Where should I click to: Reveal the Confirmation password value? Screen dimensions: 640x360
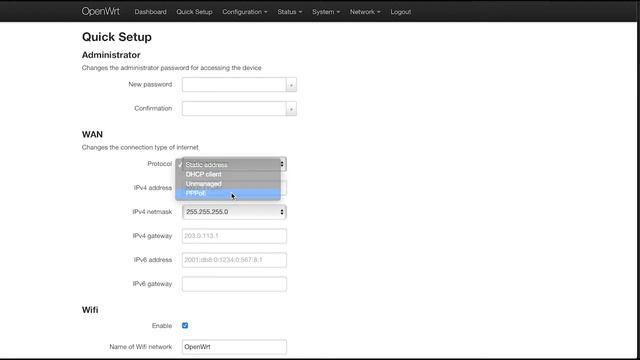(291, 109)
